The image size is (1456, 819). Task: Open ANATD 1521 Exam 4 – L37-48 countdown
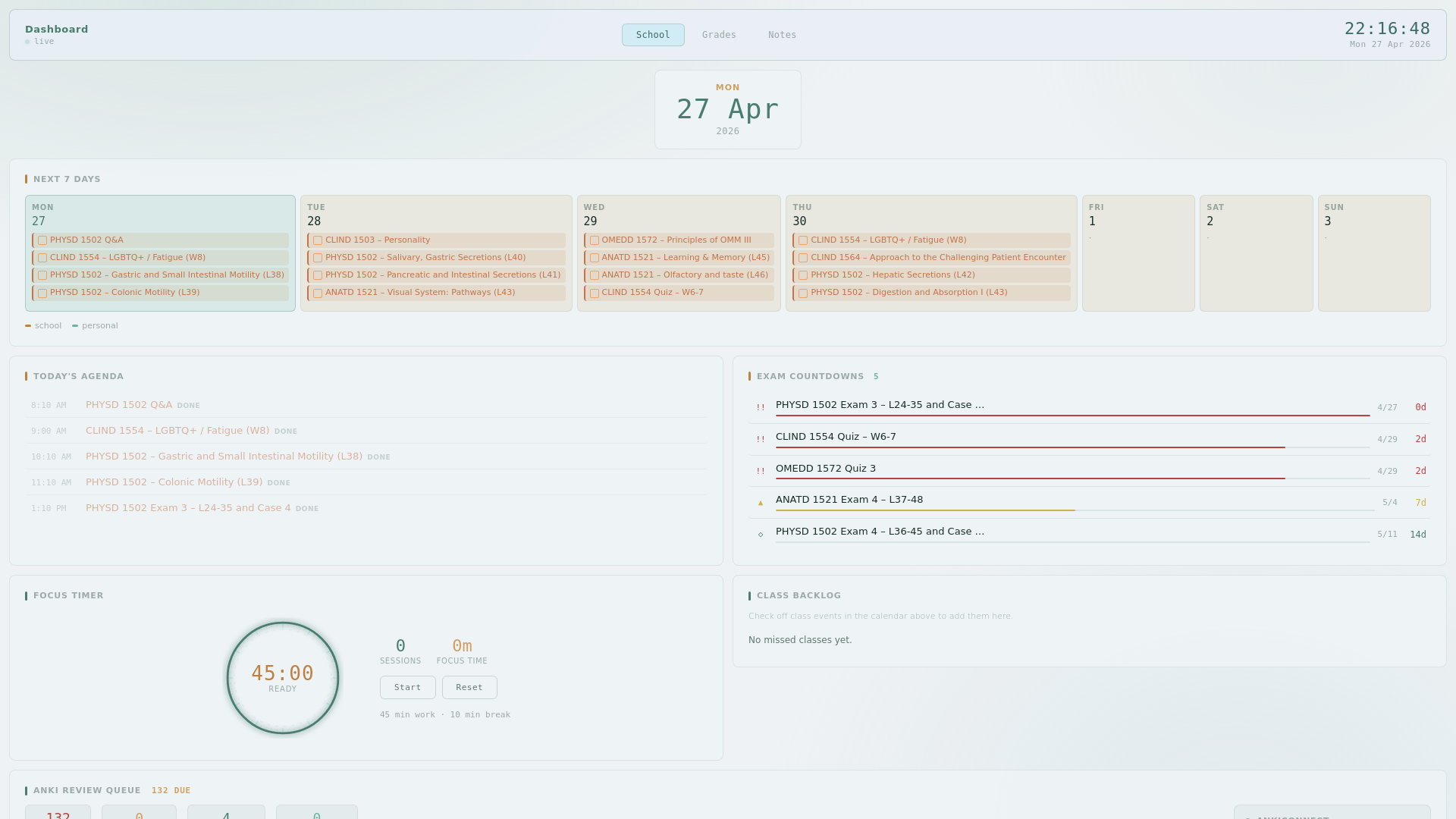[1089, 503]
